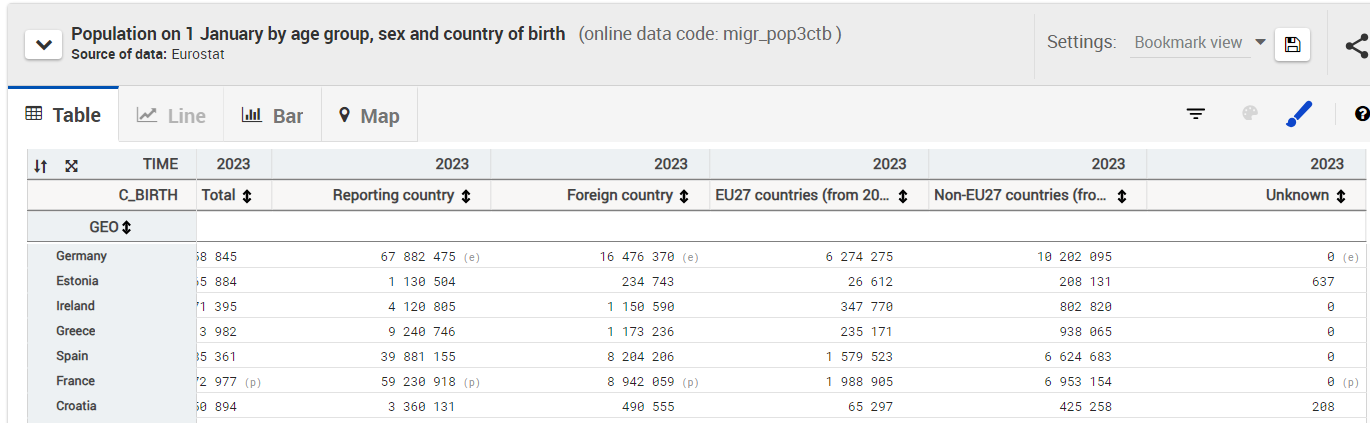Image resolution: width=1370 pixels, height=423 pixels.
Task: Click the help question mark icon
Action: [1361, 114]
